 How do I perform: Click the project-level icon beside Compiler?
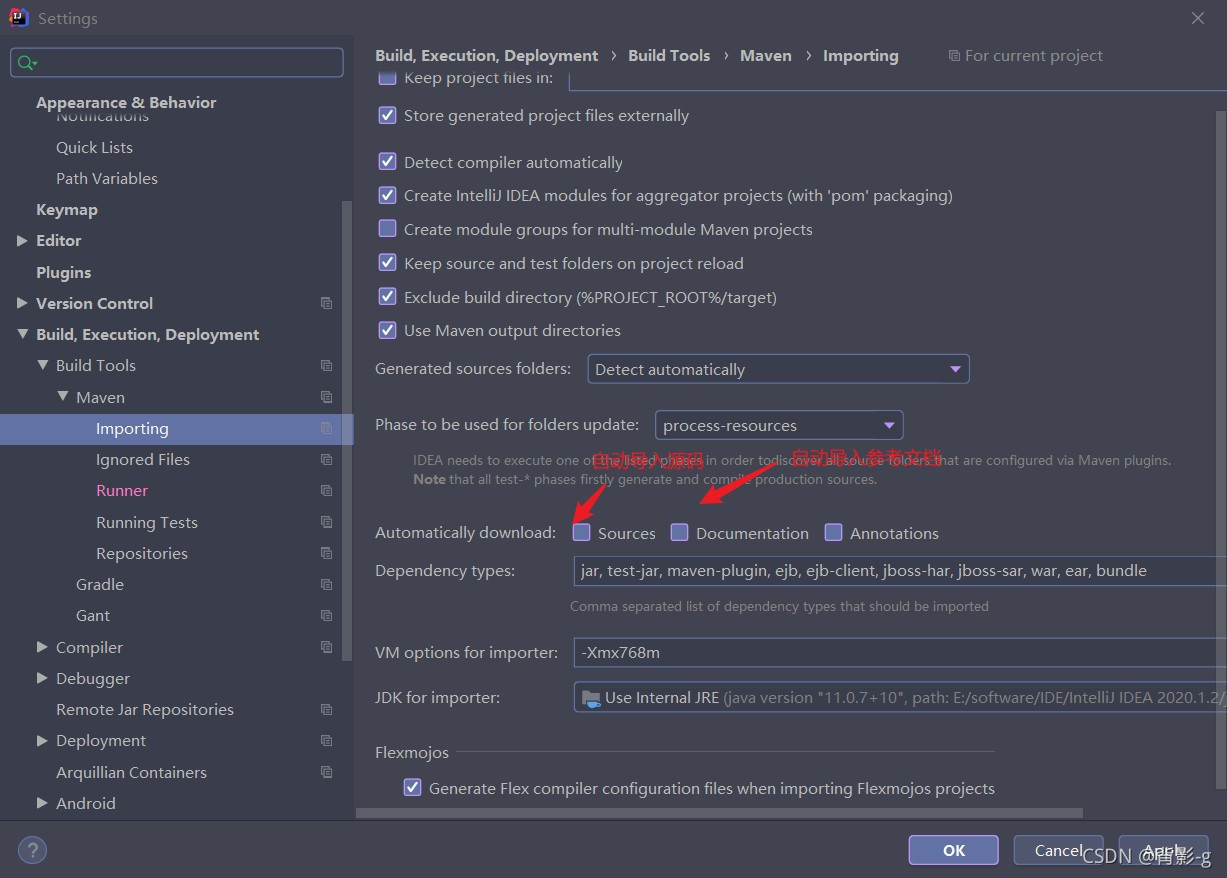click(326, 647)
